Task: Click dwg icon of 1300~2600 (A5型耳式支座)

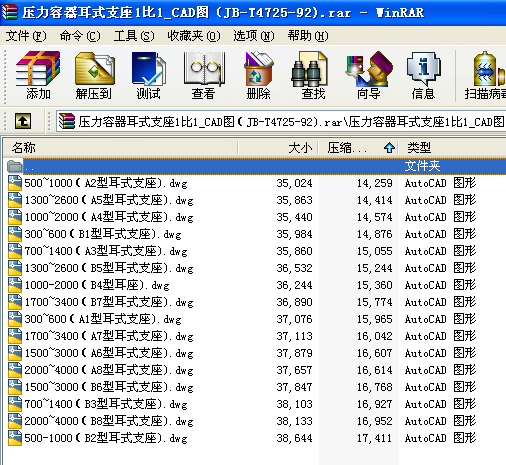Action: [15, 200]
